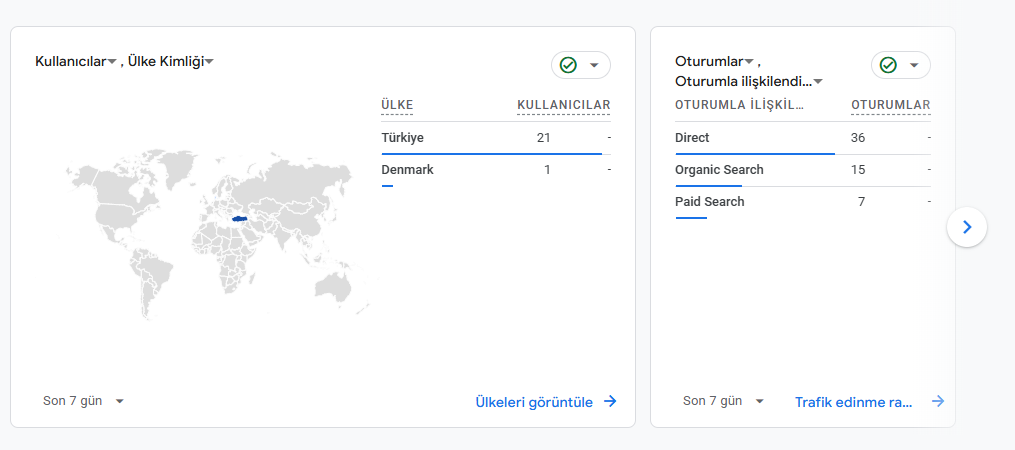Change Son 7 gün range on countries card

coord(83,401)
